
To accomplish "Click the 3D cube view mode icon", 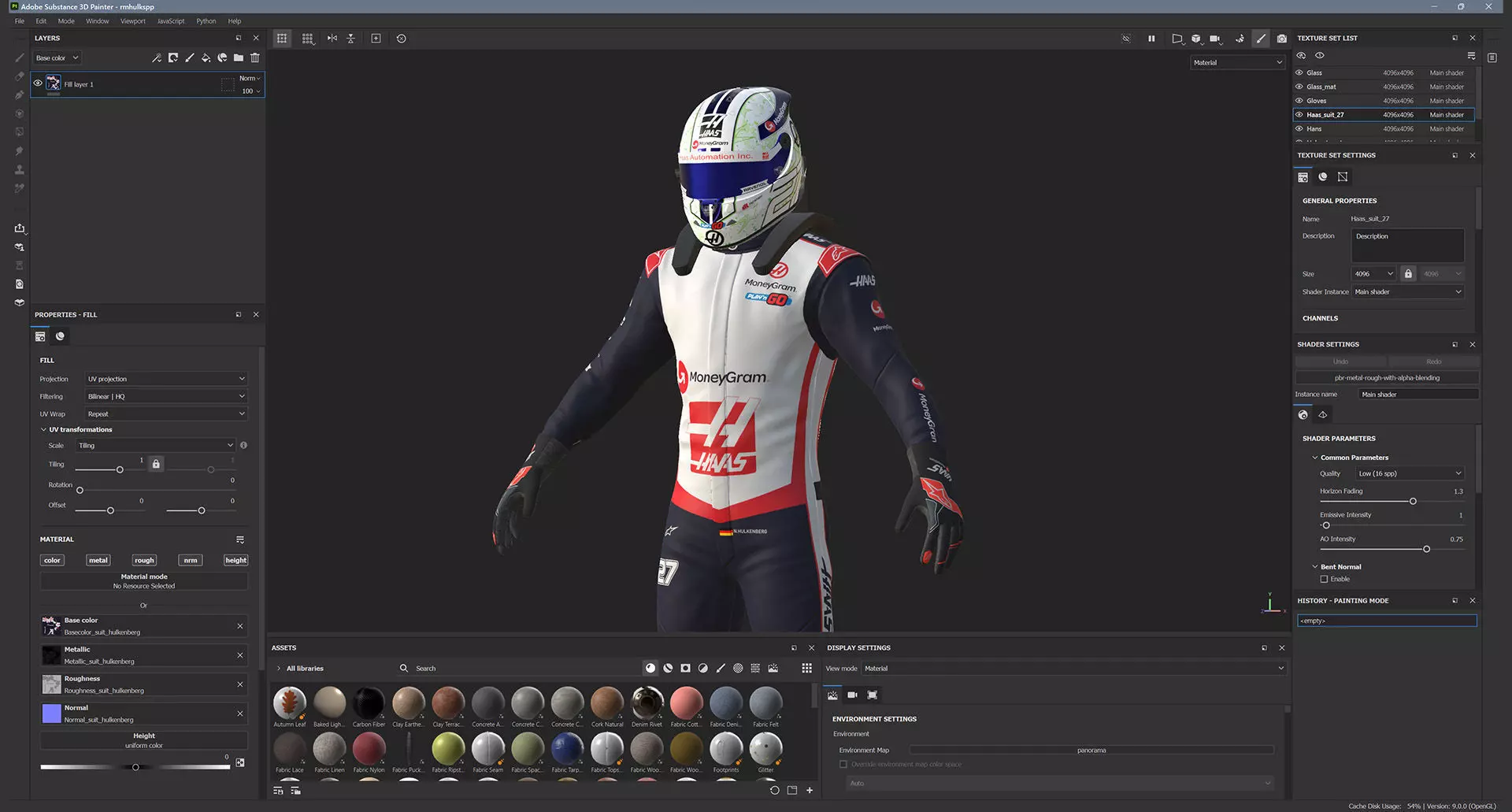I will point(1196,38).
